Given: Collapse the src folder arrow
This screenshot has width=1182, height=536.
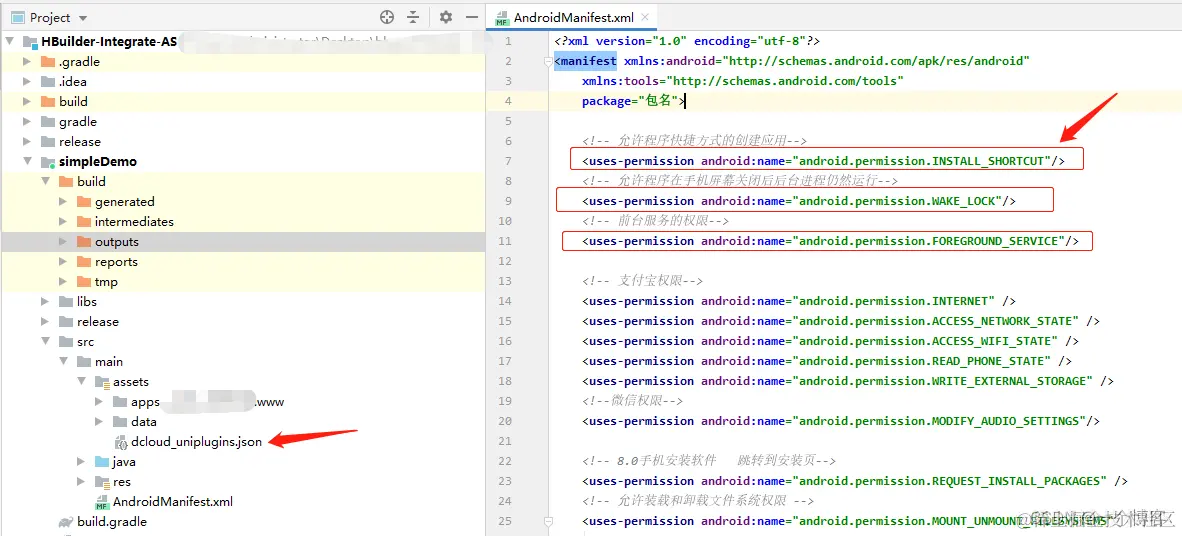Looking at the screenshot, I should click(x=46, y=342).
